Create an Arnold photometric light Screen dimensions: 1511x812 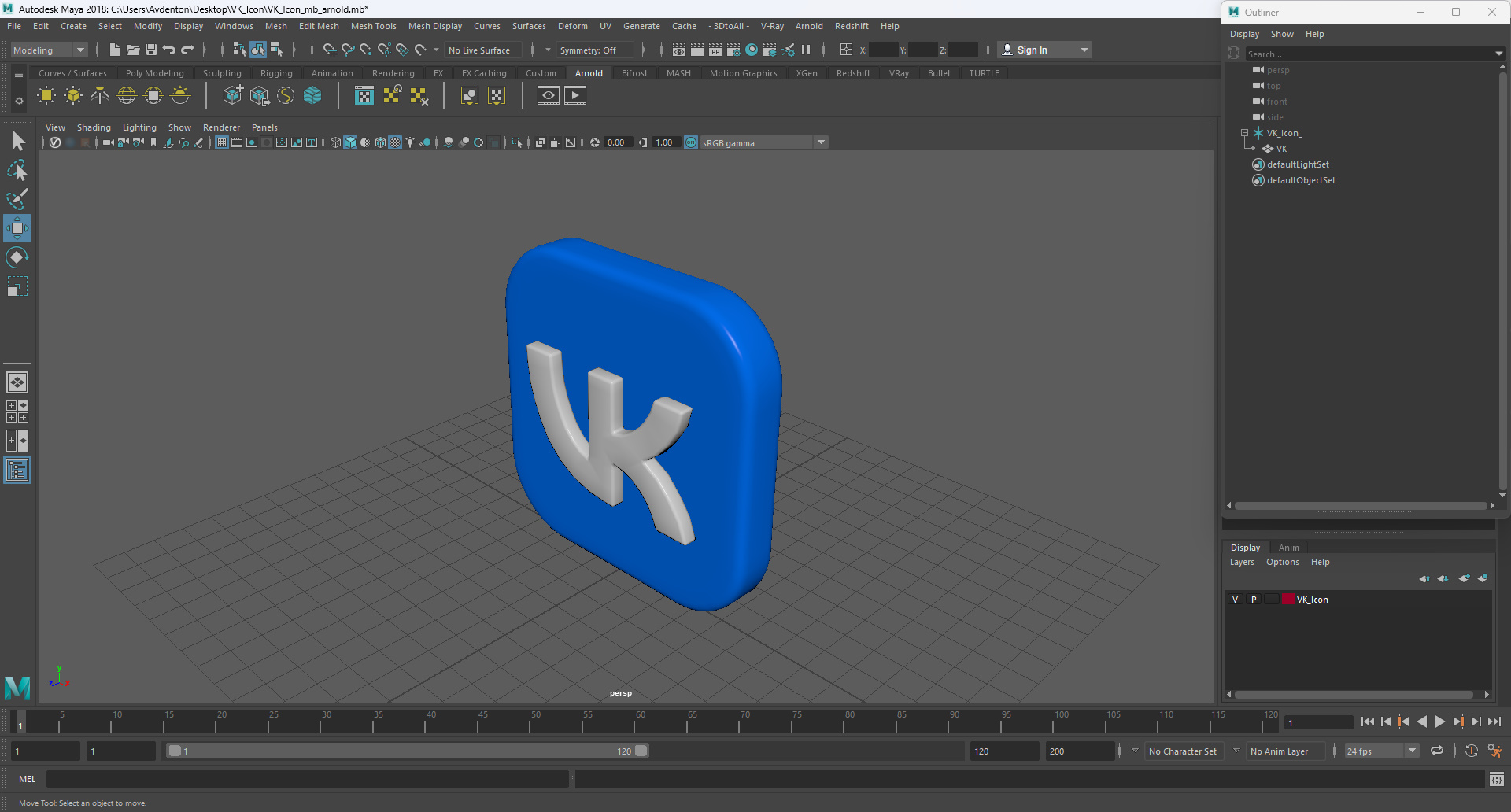click(100, 96)
